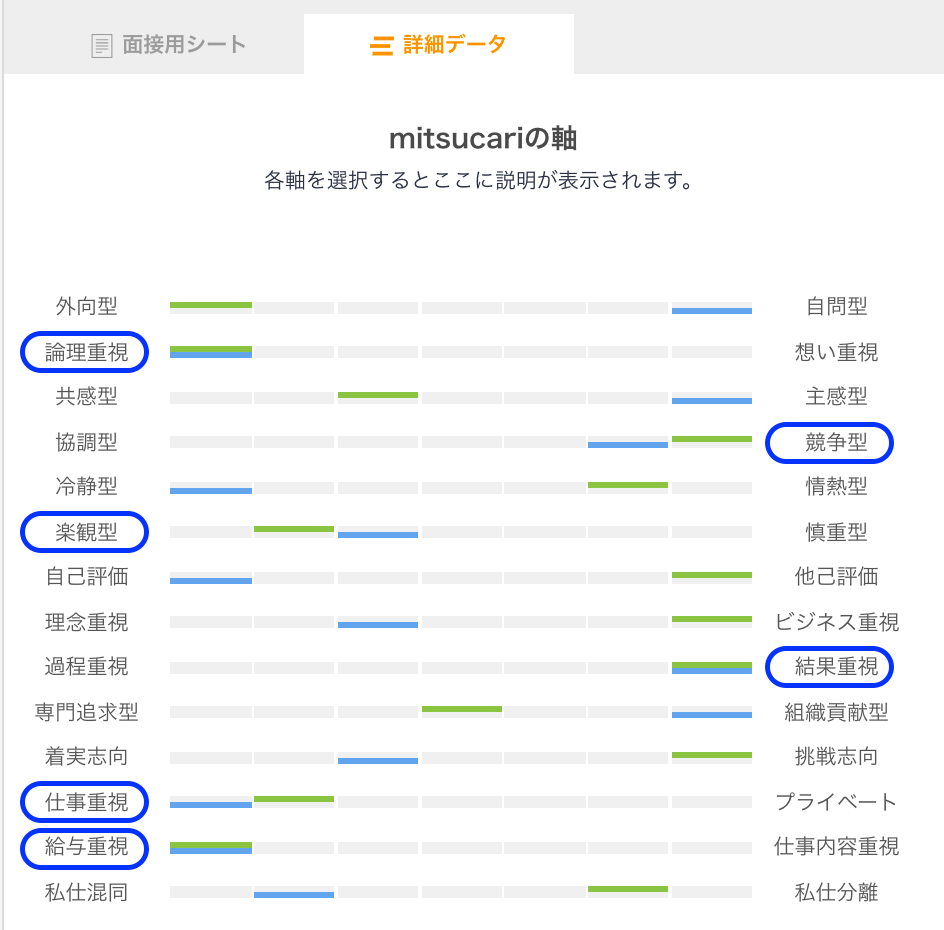Click the document icon on 面接用シート tab

(x=101, y=44)
